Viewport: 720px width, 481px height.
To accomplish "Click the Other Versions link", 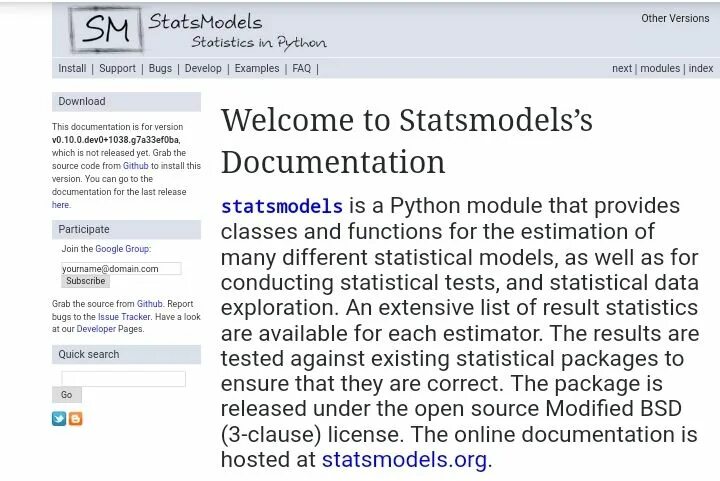I will pos(675,18).
